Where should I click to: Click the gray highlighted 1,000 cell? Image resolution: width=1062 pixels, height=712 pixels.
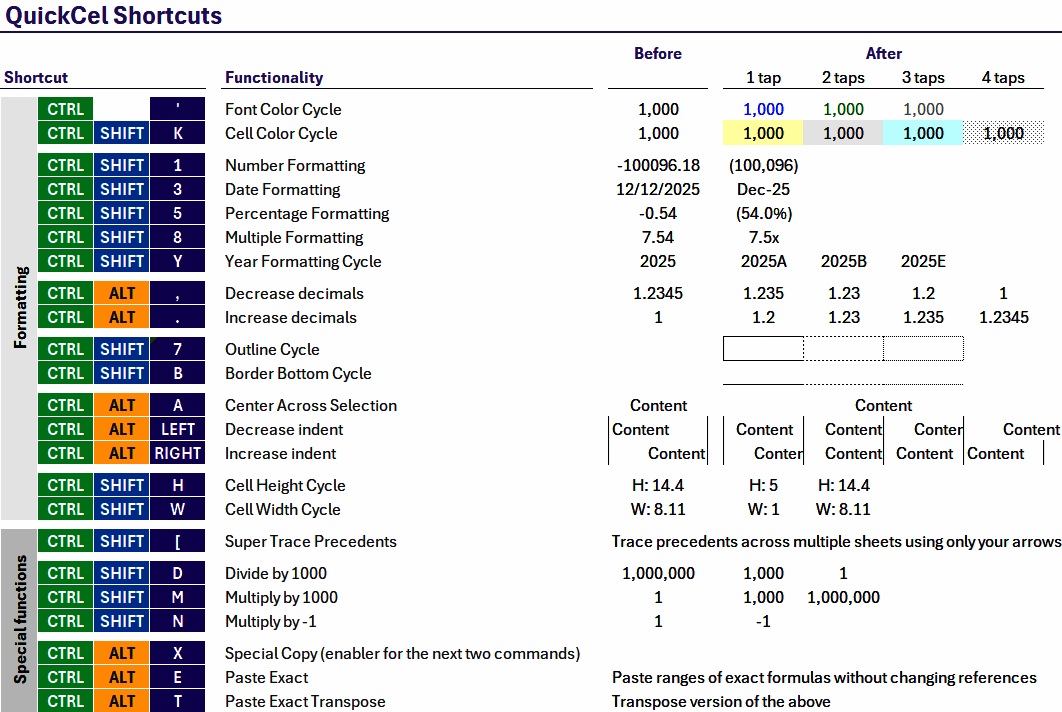[843, 133]
